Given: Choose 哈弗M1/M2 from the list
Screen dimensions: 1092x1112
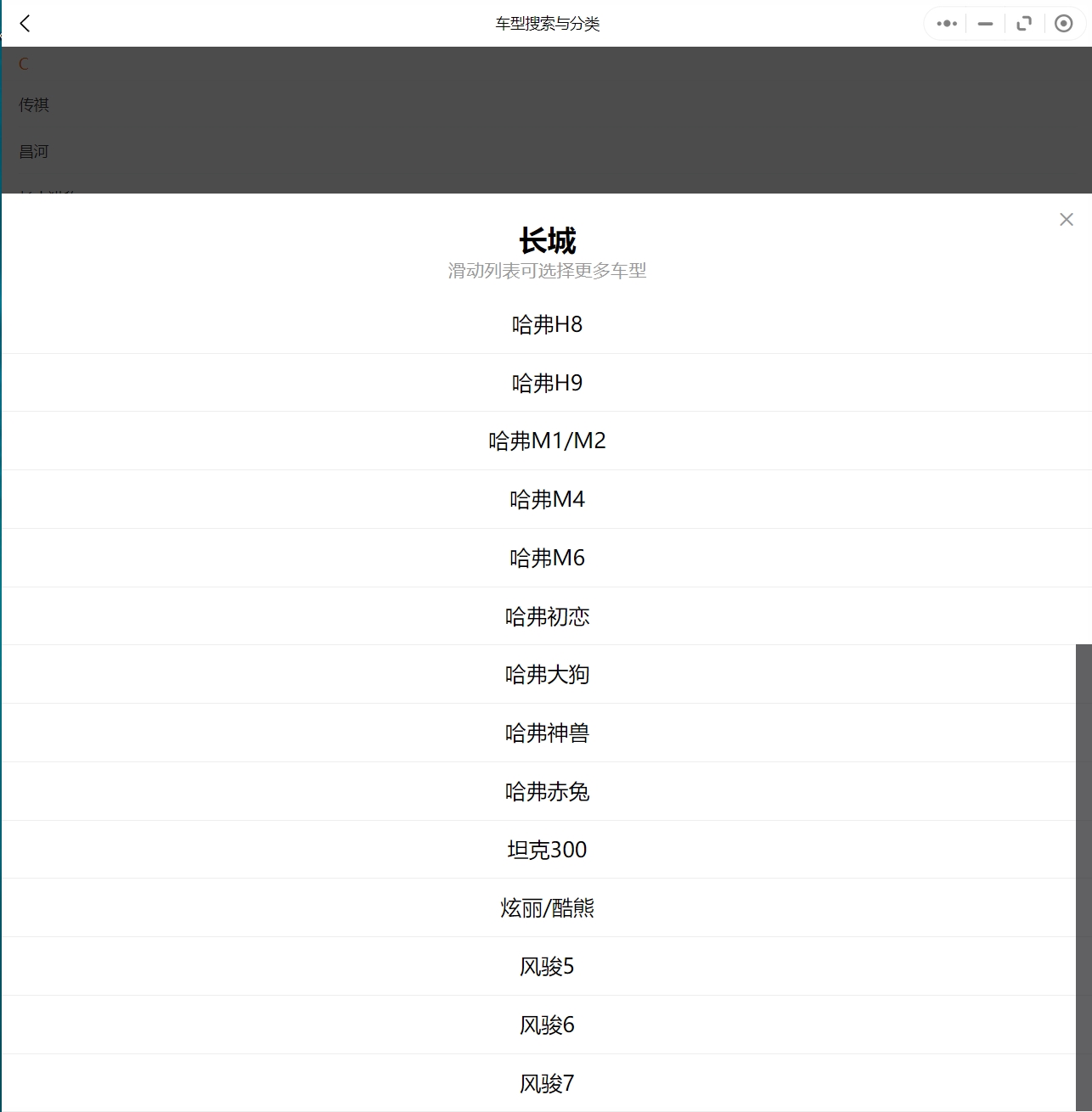Looking at the screenshot, I should click(547, 441).
